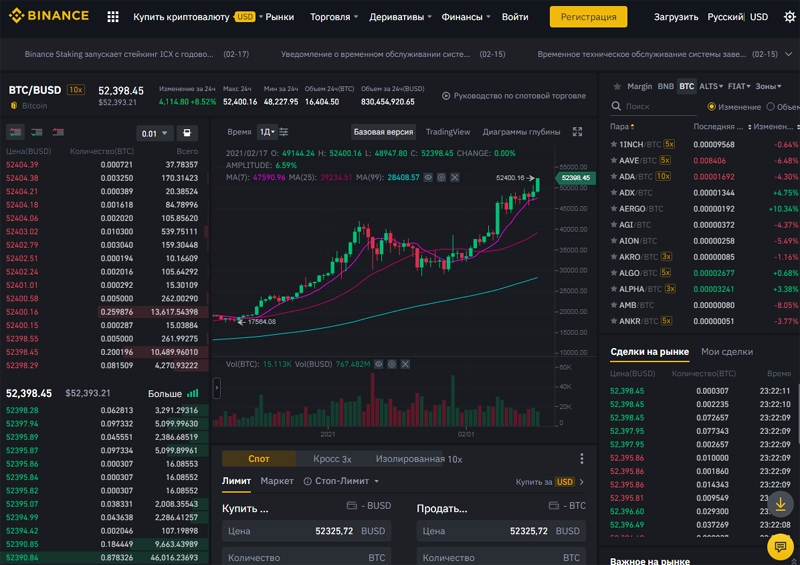Select the Кросс 3x margin tab
This screenshot has height=565, width=800.
(x=332, y=459)
